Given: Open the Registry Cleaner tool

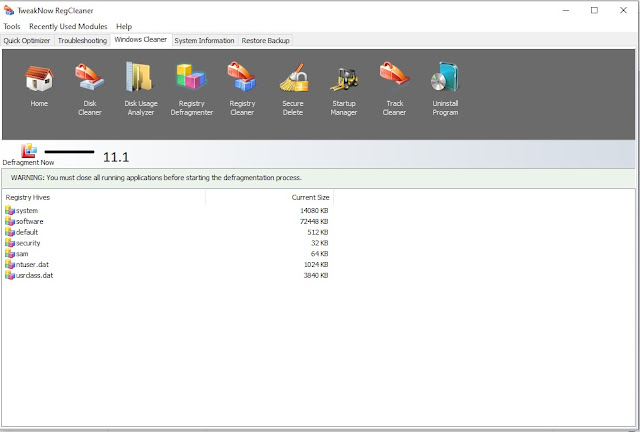Looking at the screenshot, I should pyautogui.click(x=242, y=76).
